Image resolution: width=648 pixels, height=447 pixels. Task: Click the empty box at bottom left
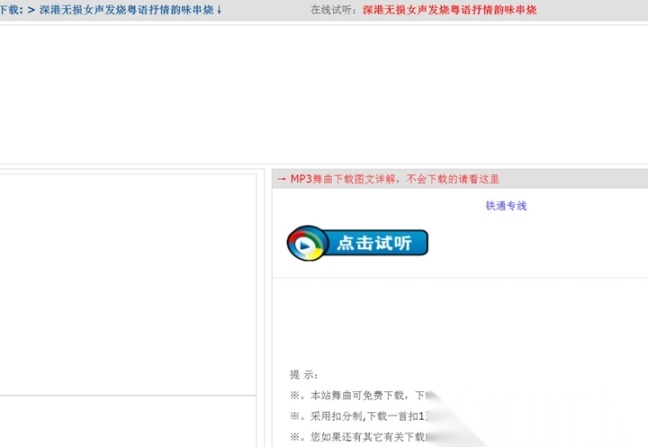coord(128,422)
